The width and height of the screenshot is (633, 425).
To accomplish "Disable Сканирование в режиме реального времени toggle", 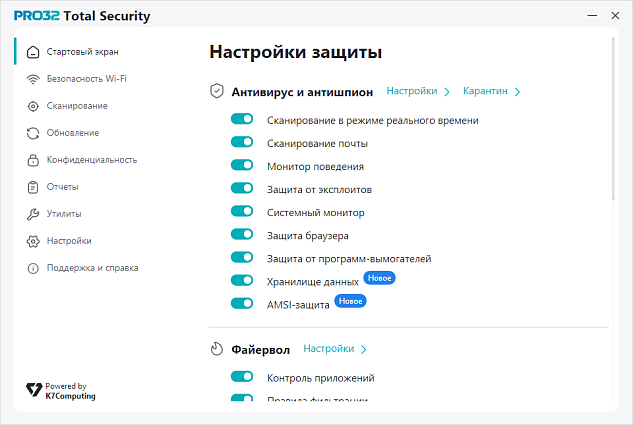I will [x=242, y=119].
